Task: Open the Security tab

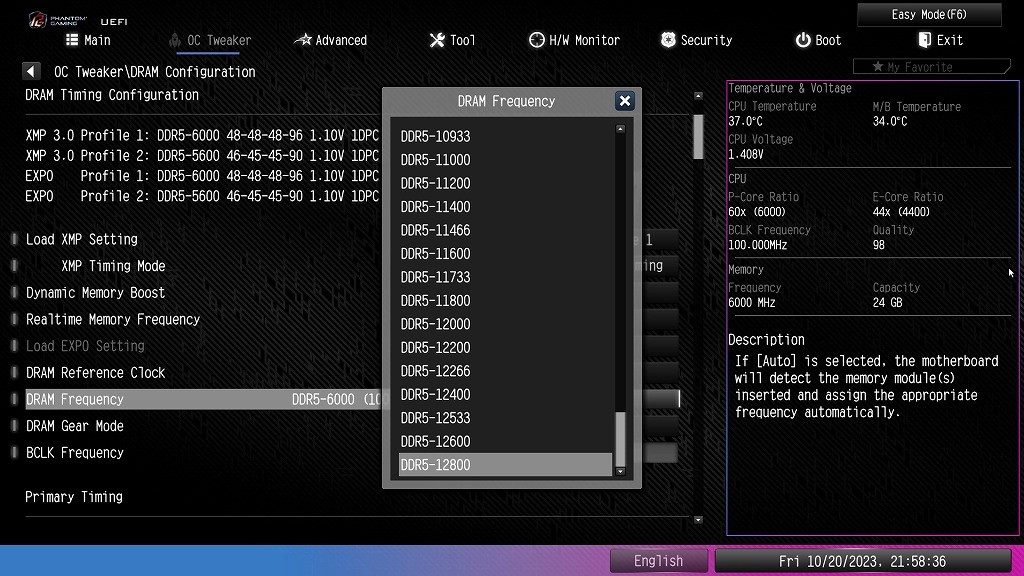Action: 697,40
